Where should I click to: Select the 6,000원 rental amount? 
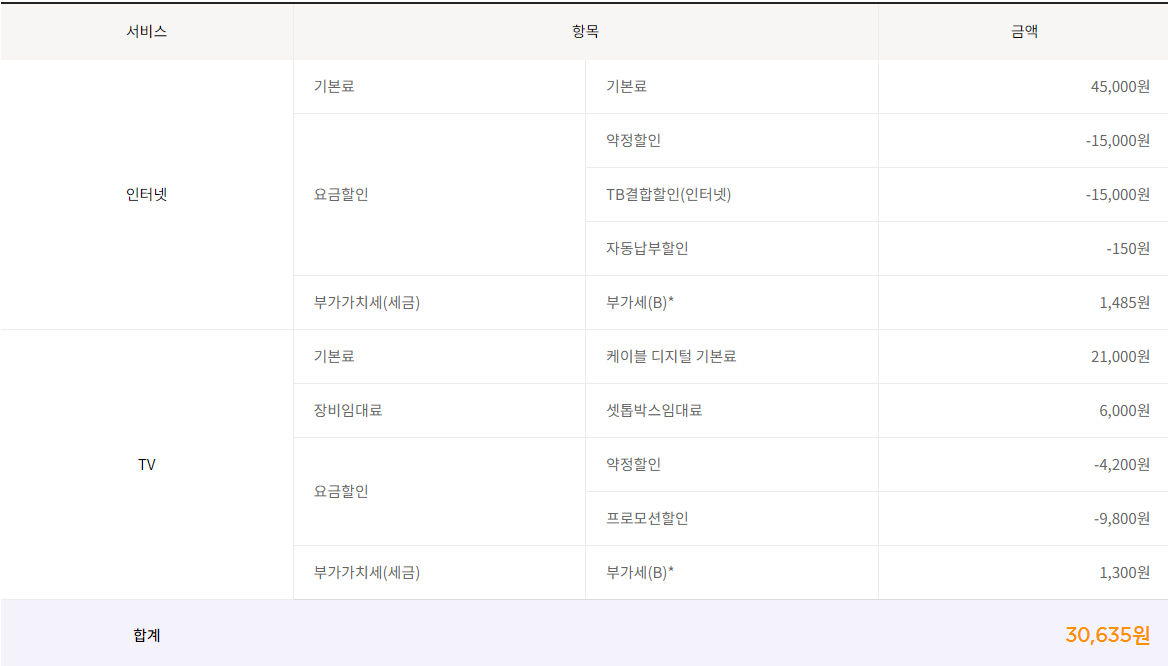pos(1124,410)
